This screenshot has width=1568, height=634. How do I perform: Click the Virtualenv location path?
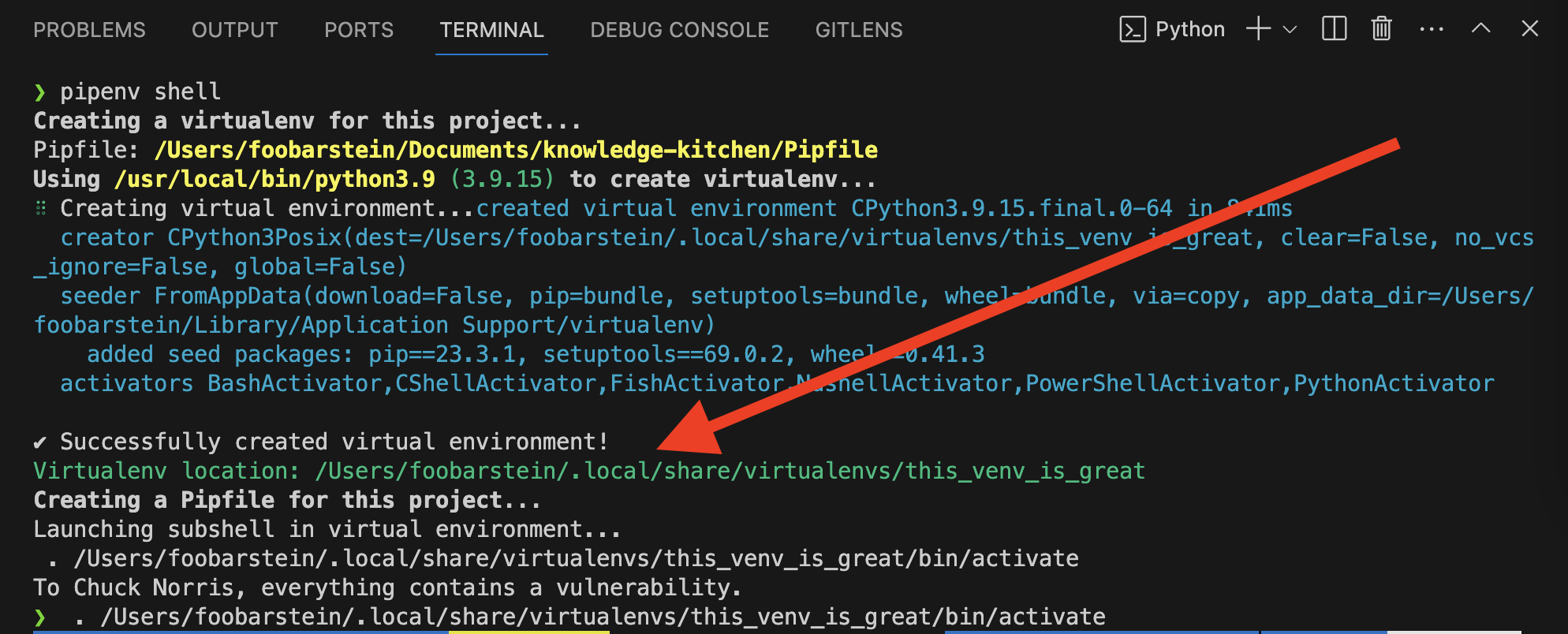pyautogui.click(x=730, y=471)
